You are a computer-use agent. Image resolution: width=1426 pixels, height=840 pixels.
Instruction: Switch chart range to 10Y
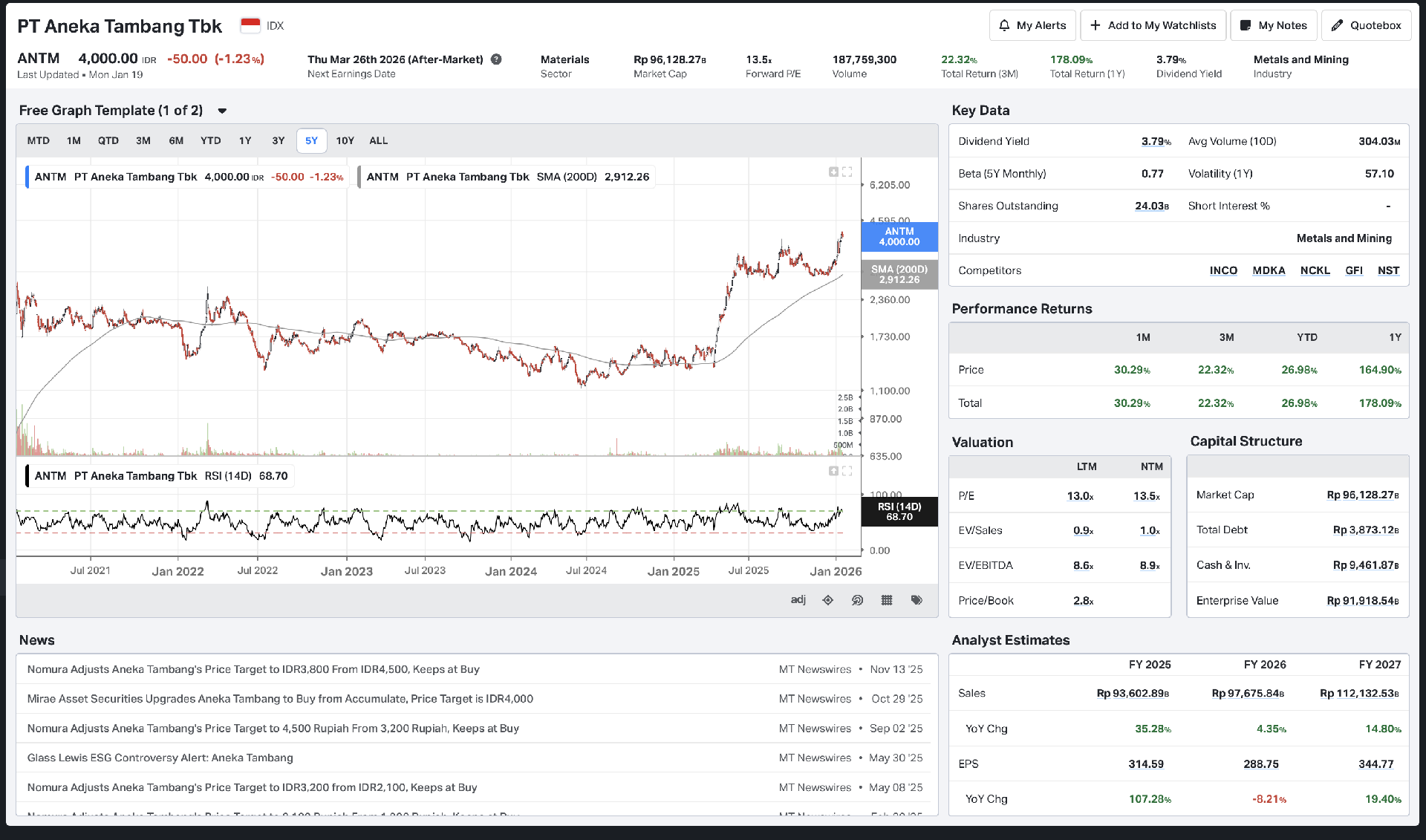pyautogui.click(x=345, y=140)
